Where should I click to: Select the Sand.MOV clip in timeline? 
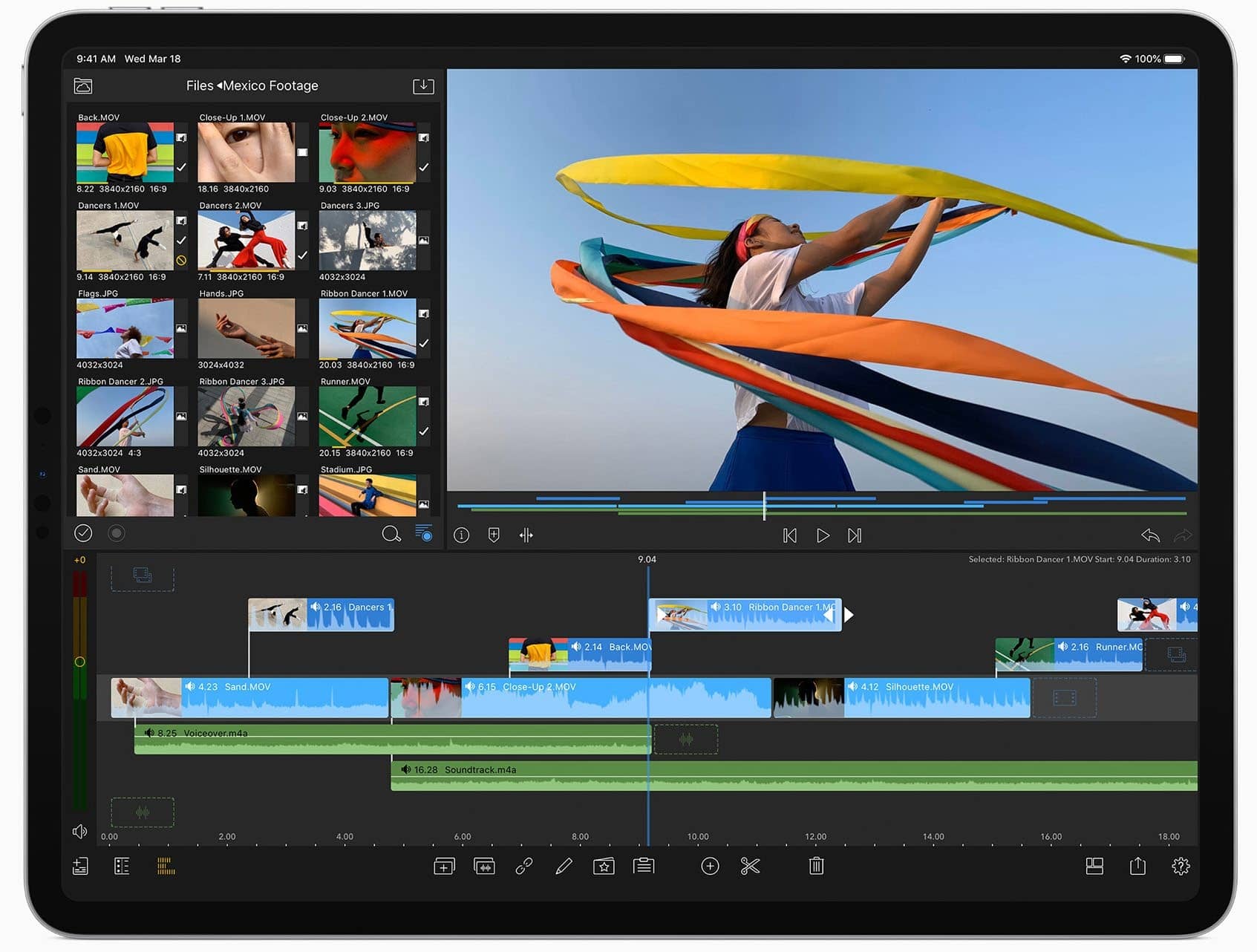point(249,698)
